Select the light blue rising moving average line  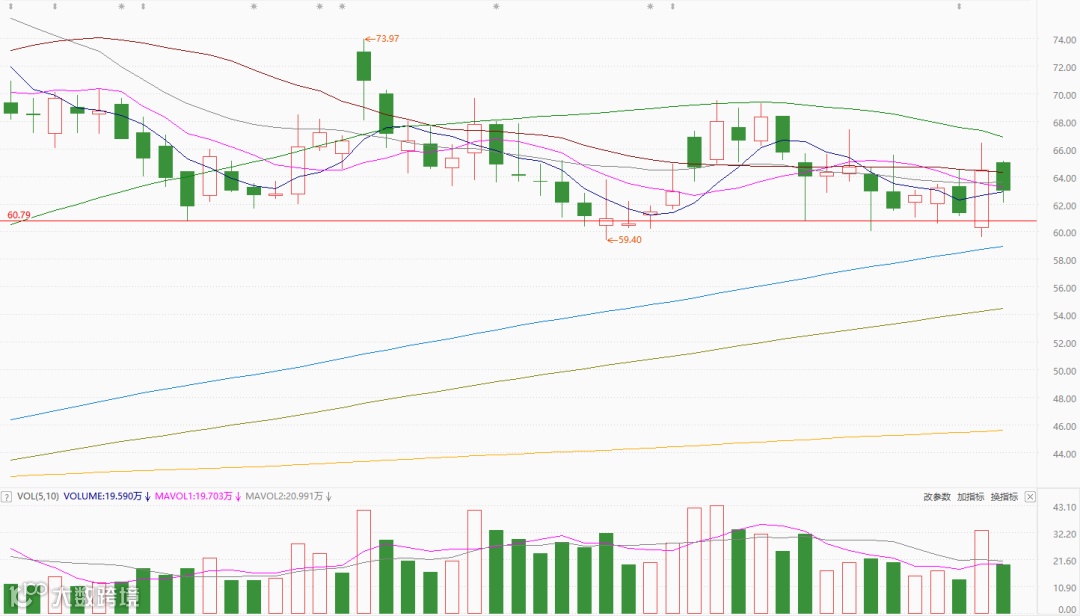[x=507, y=328]
